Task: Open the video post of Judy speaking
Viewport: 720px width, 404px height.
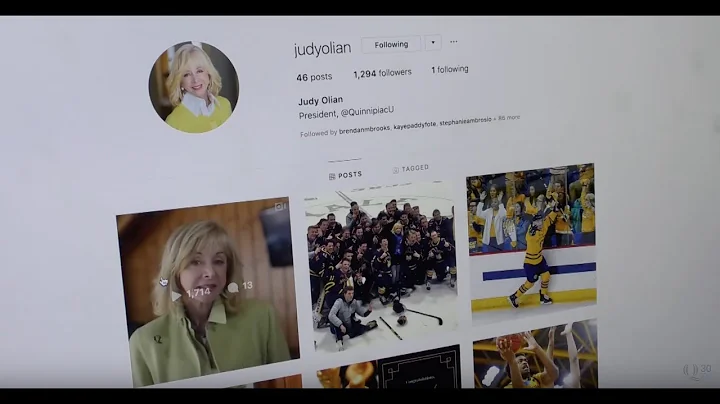Action: (x=208, y=292)
